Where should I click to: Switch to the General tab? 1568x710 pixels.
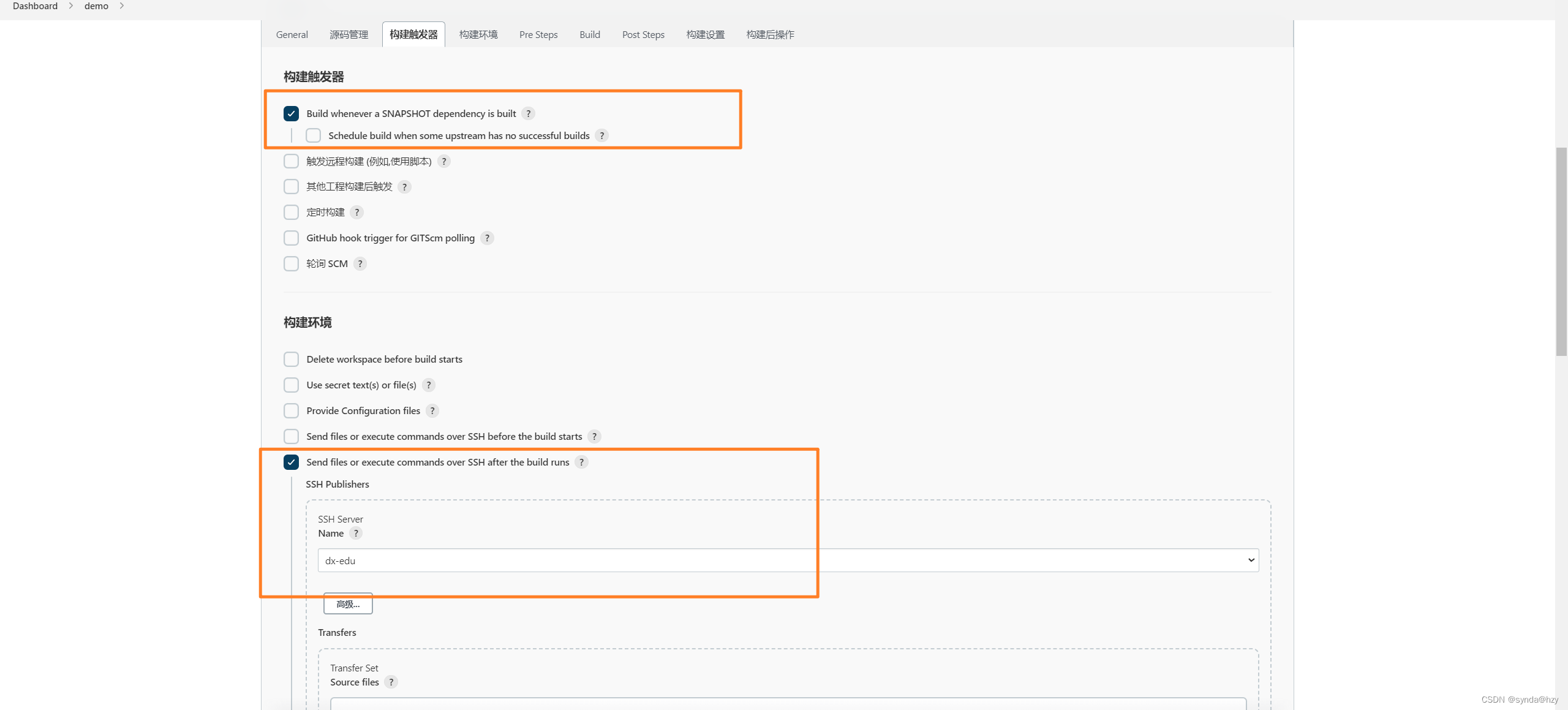click(292, 34)
